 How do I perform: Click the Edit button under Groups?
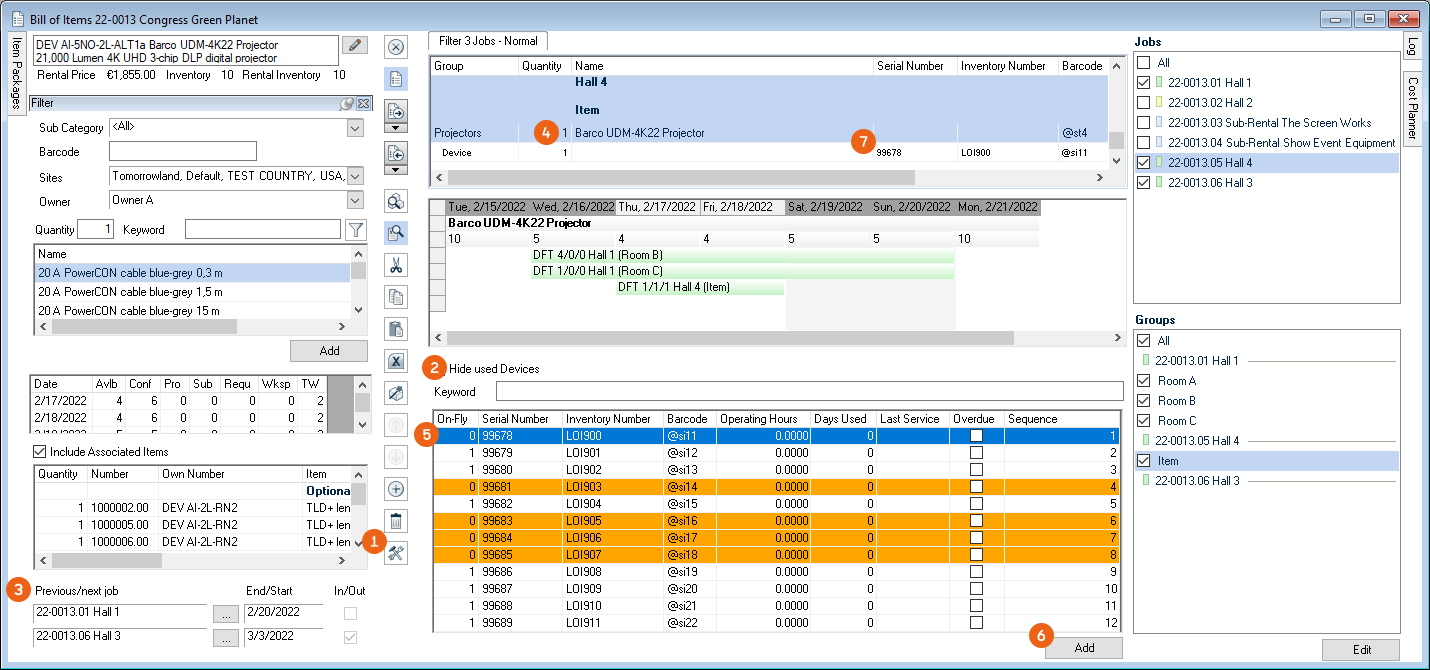tap(1360, 649)
